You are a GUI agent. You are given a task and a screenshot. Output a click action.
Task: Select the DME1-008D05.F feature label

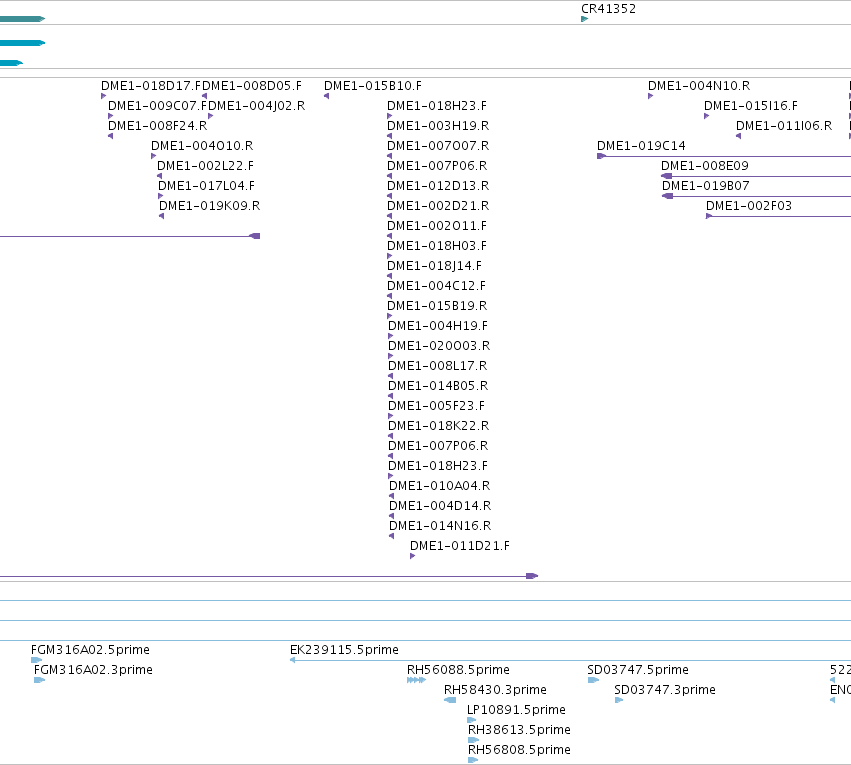click(x=252, y=86)
